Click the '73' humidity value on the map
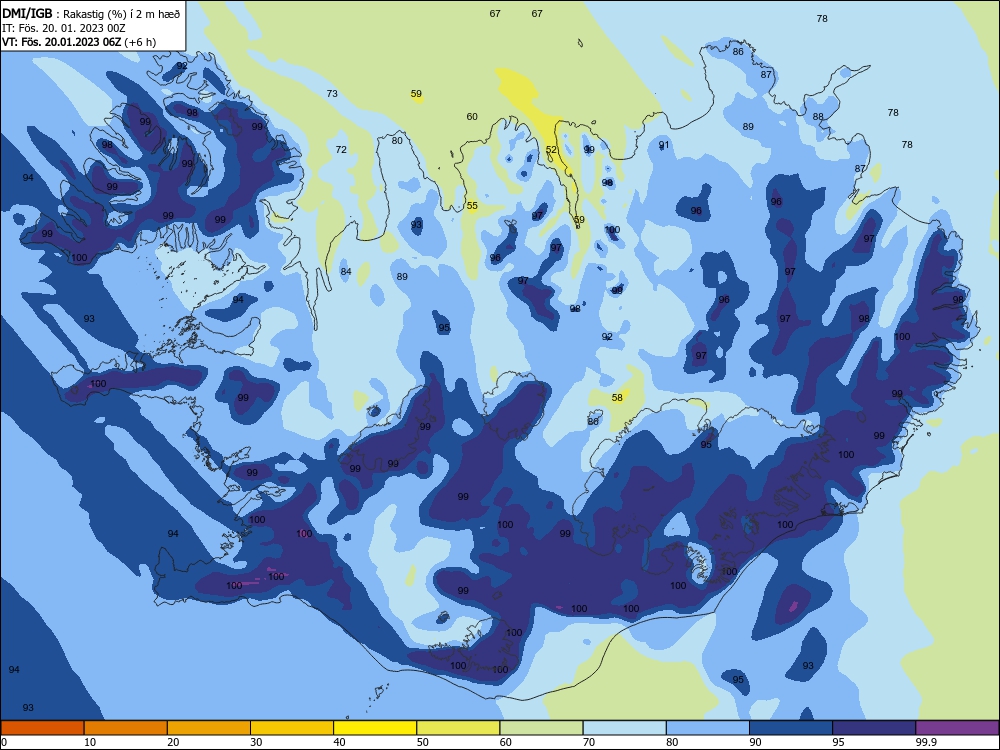This screenshot has height=750, width=1000. (332, 93)
